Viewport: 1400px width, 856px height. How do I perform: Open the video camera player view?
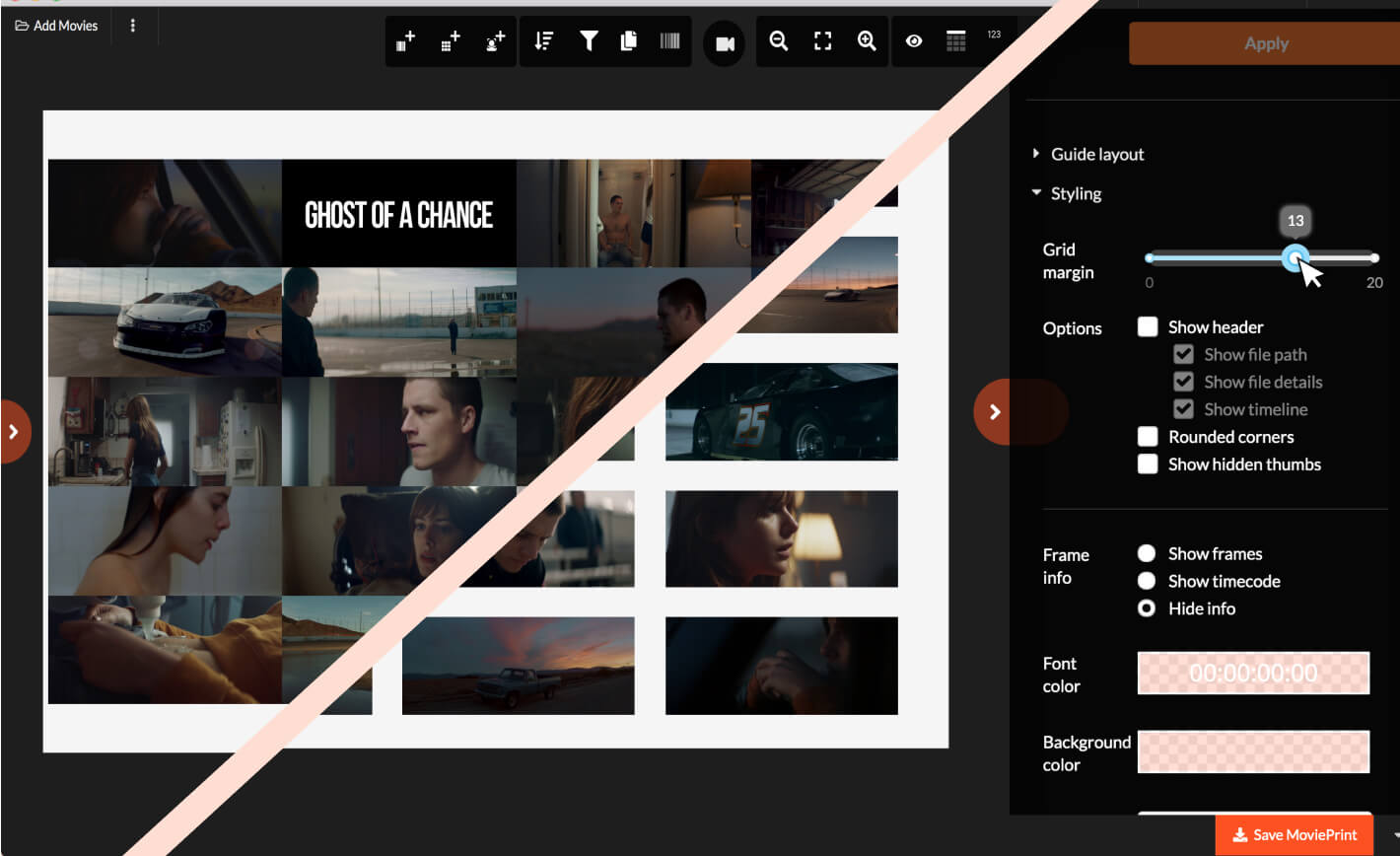pos(725,43)
